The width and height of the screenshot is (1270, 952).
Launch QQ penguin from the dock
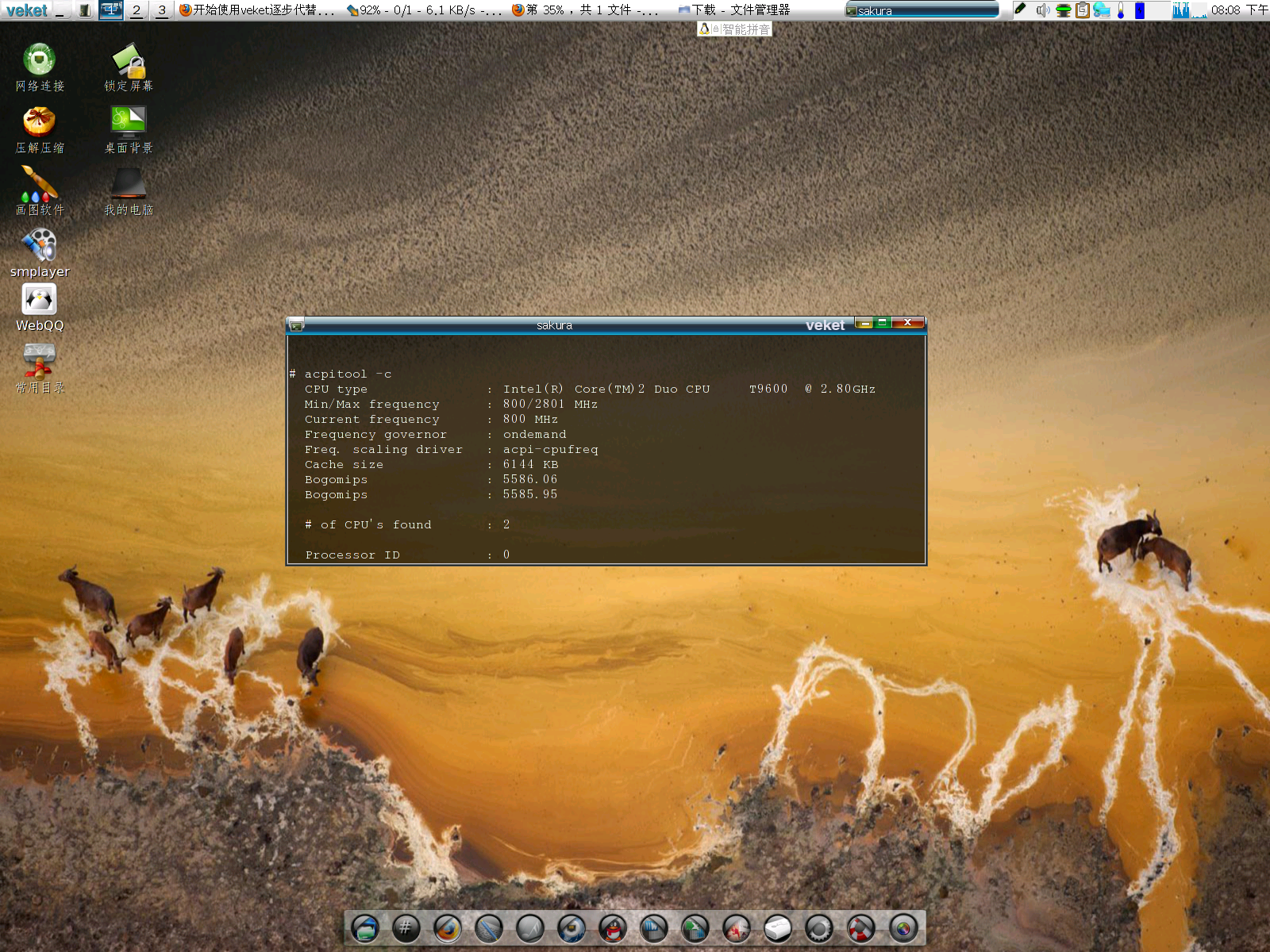point(612,928)
